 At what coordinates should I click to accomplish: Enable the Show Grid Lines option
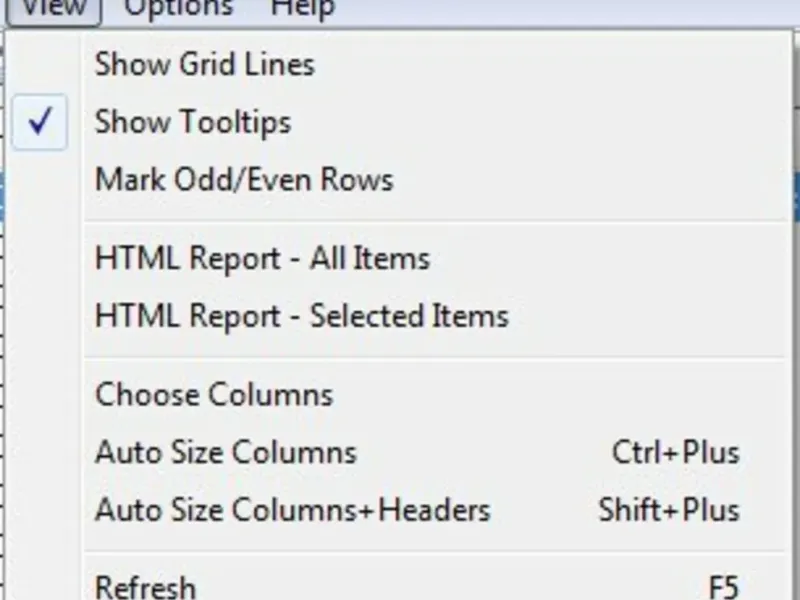click(x=204, y=65)
